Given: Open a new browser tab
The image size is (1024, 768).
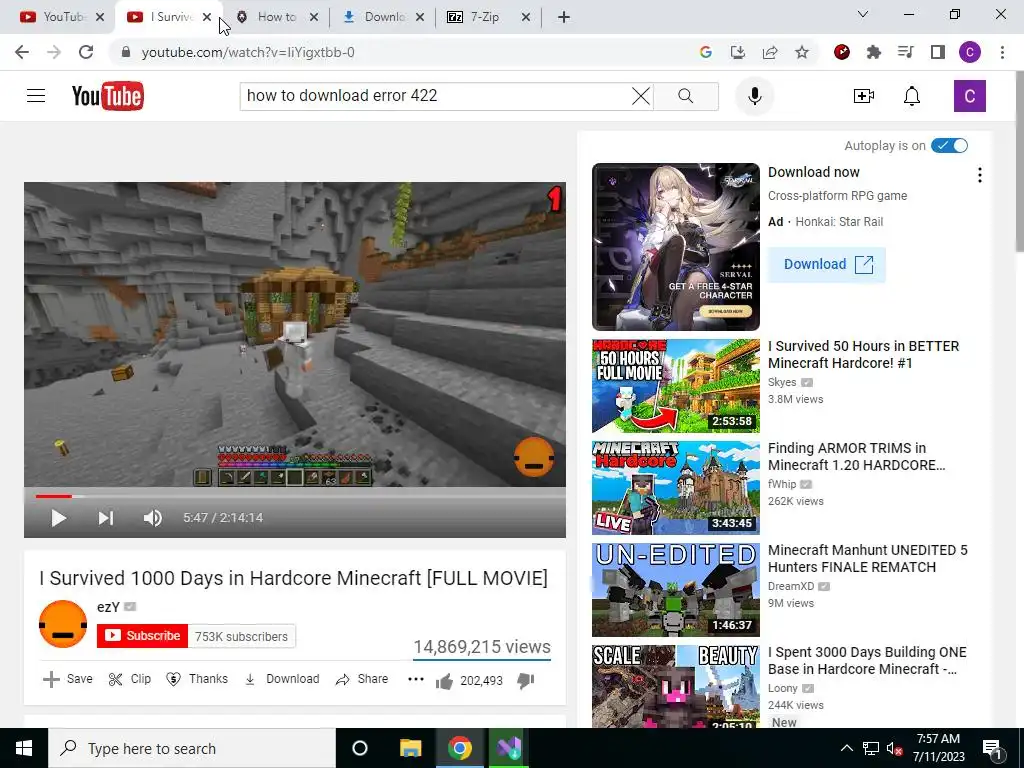Looking at the screenshot, I should tap(564, 17).
